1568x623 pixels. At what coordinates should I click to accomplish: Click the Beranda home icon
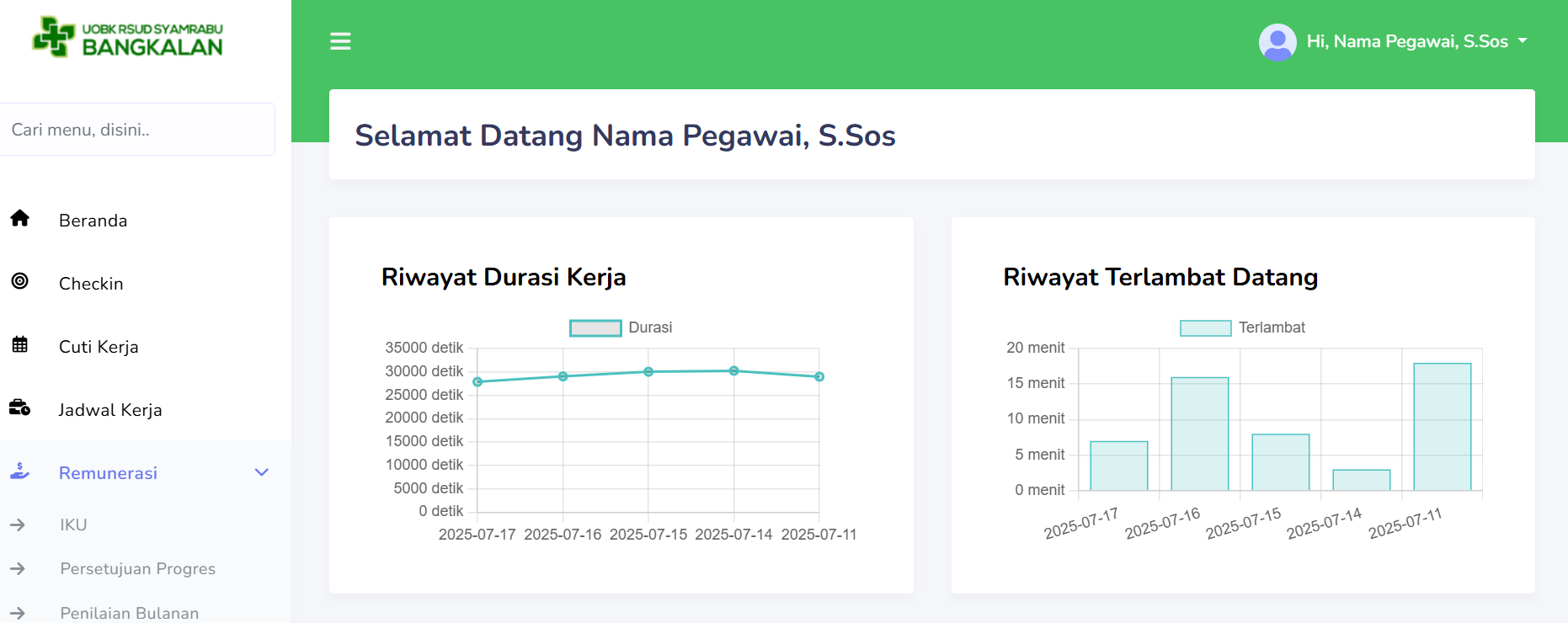pyautogui.click(x=20, y=219)
